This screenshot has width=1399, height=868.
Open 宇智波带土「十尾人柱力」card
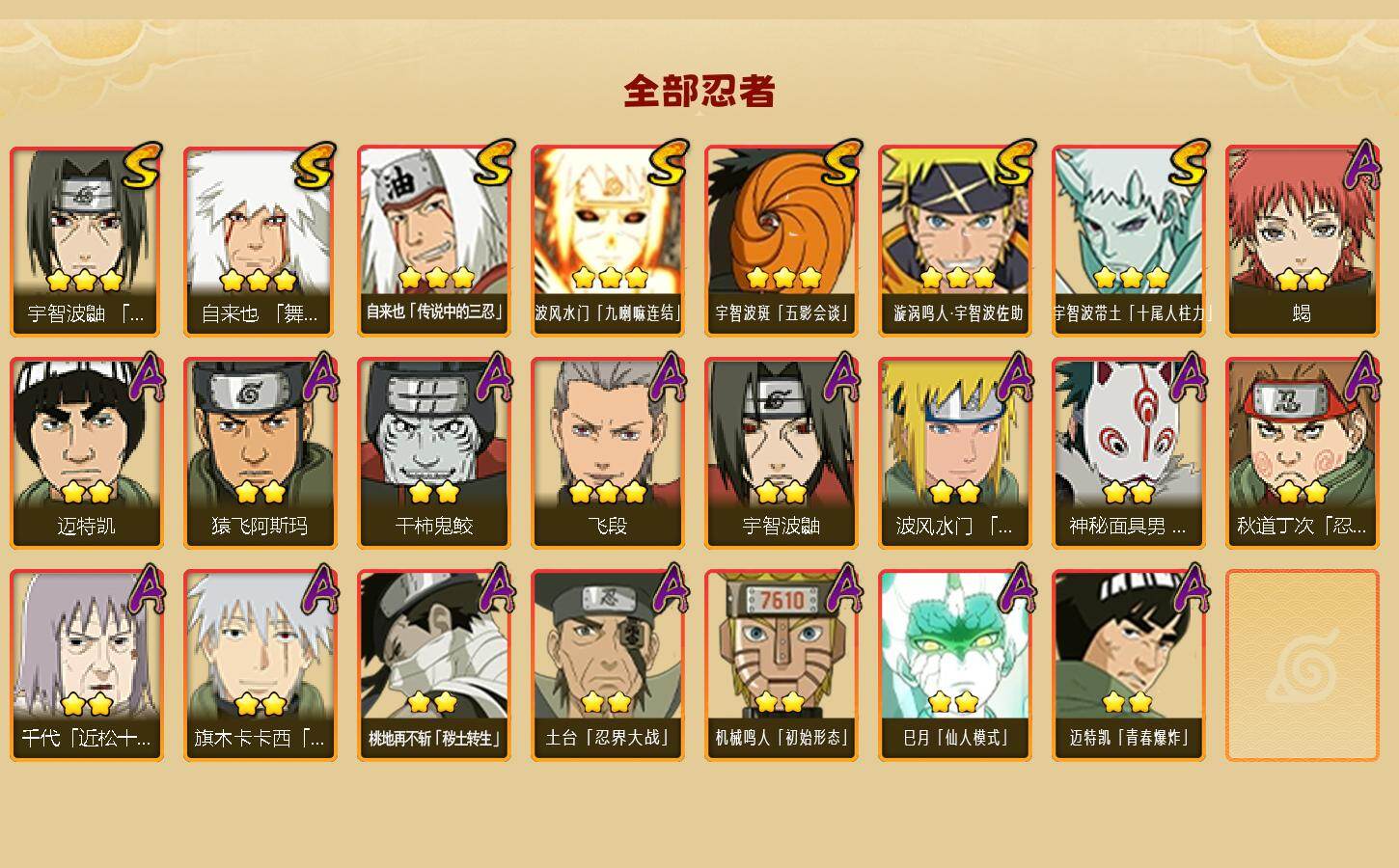[1128, 241]
